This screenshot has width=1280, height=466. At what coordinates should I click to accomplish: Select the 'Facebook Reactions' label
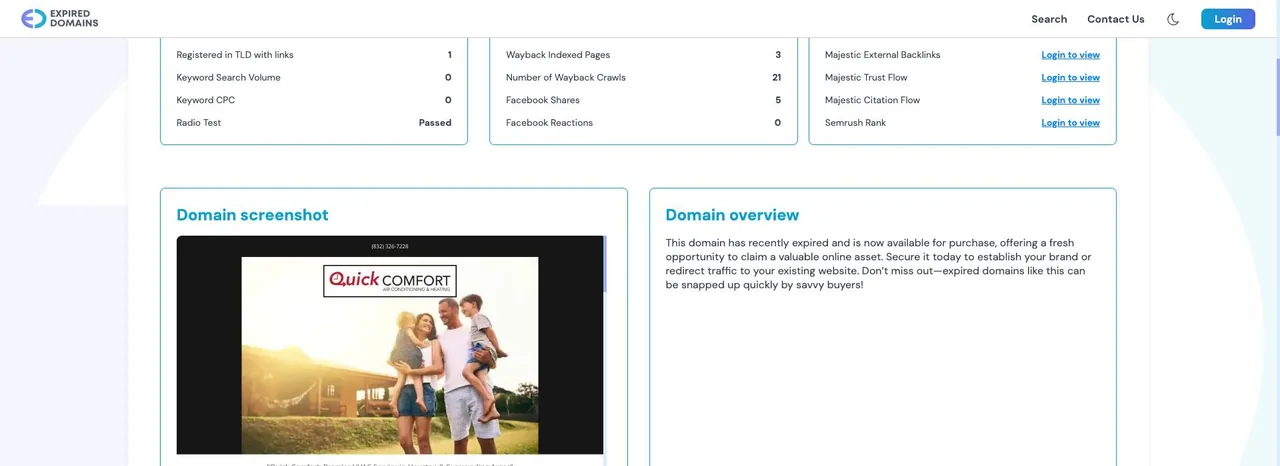[x=549, y=123]
